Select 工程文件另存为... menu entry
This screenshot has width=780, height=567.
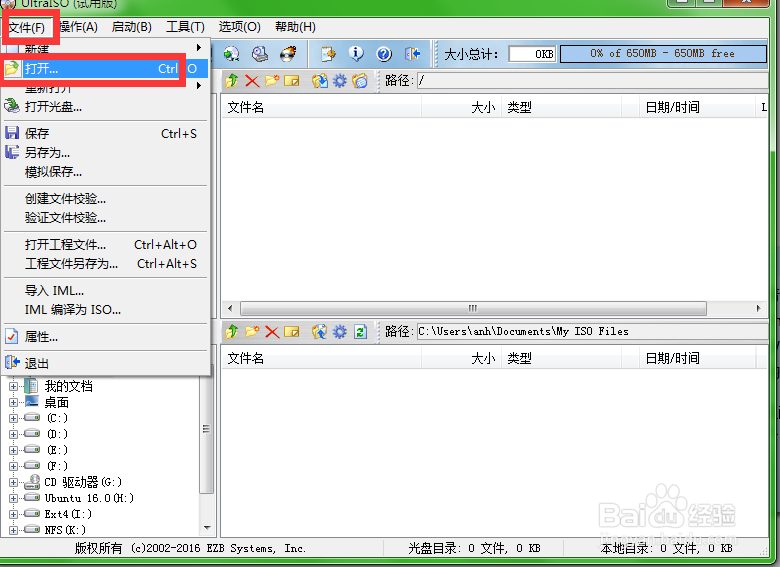(104, 264)
